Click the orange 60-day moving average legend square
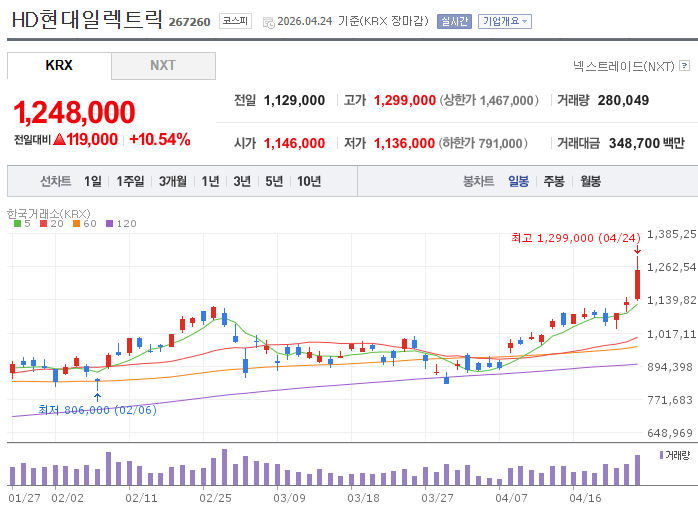 (x=77, y=223)
